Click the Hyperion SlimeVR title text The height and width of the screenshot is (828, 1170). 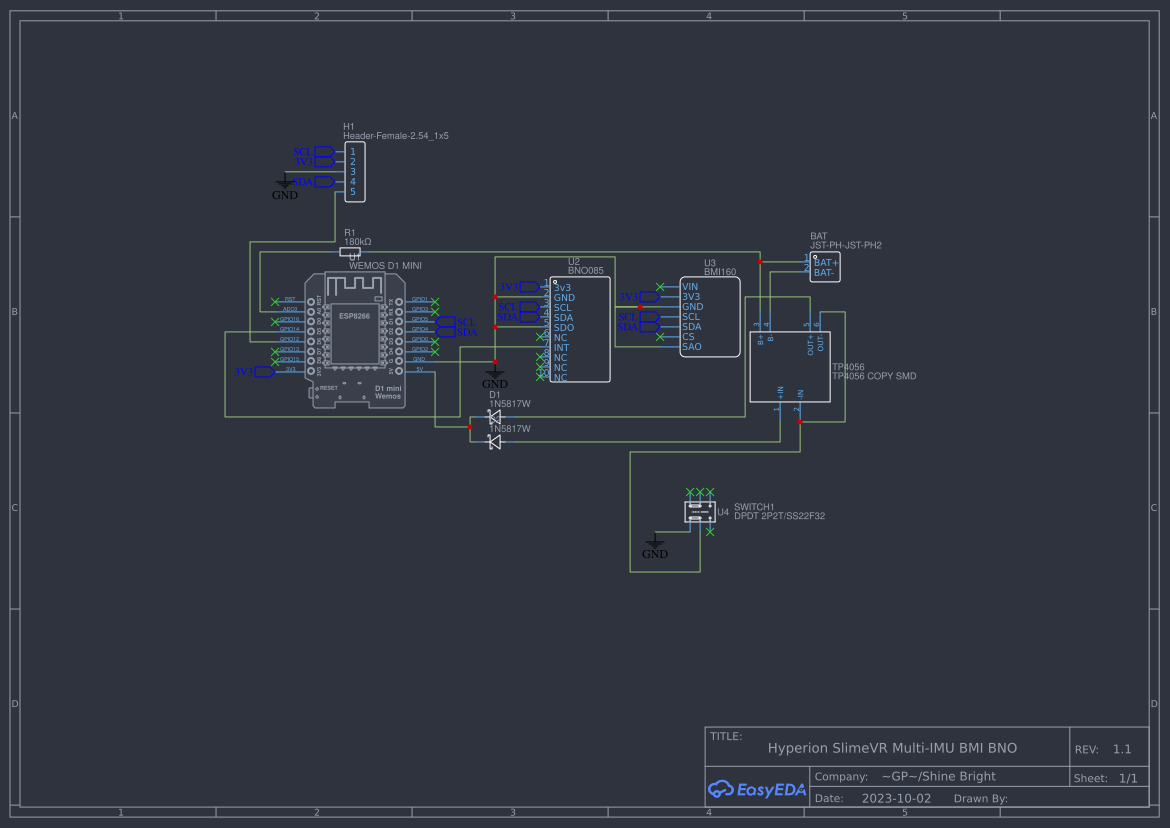[x=892, y=748]
